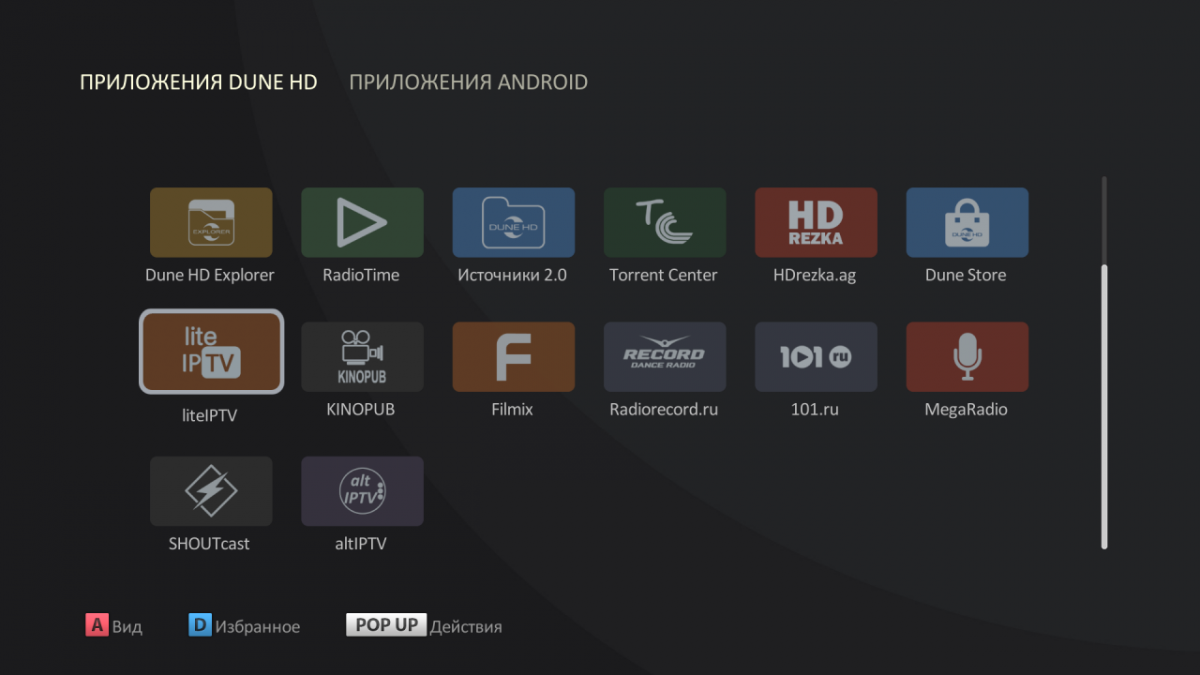Open the Torrent Center icon
1200x675 pixels.
tap(665, 222)
